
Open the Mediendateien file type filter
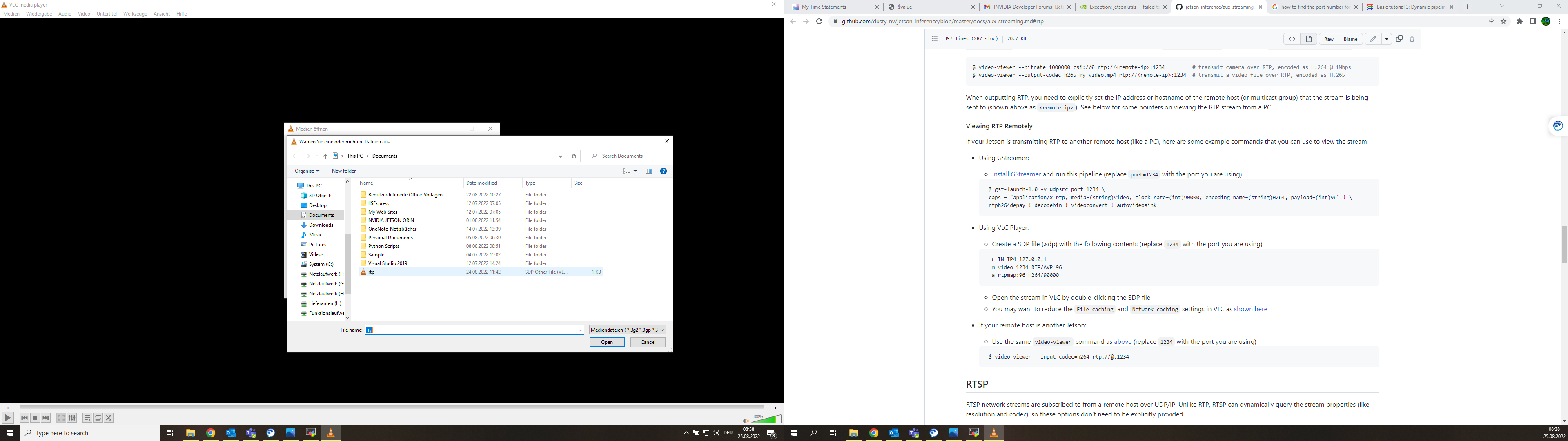click(x=628, y=330)
